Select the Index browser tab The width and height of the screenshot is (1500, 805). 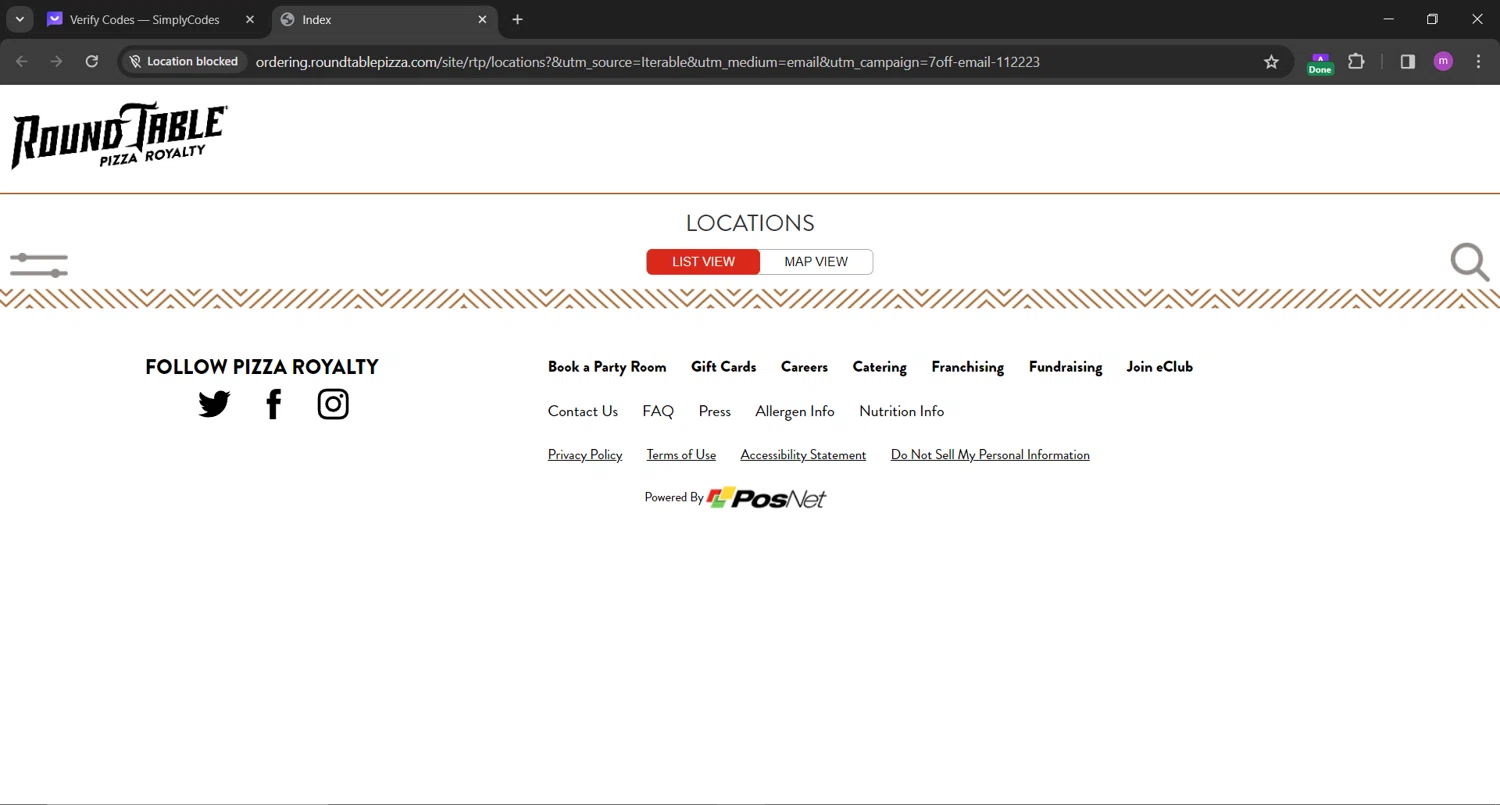coord(385,20)
